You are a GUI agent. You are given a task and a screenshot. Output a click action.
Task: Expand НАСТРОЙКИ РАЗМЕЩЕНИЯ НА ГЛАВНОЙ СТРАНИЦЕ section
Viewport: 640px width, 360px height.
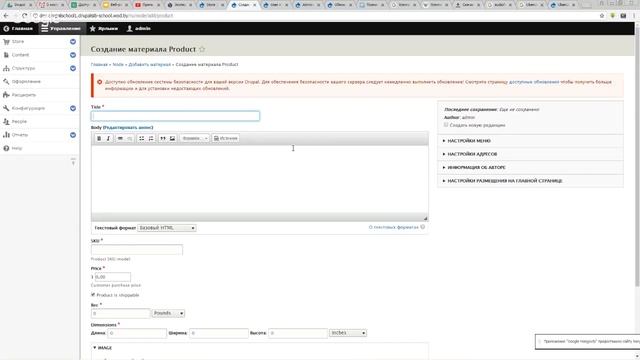click(x=504, y=181)
